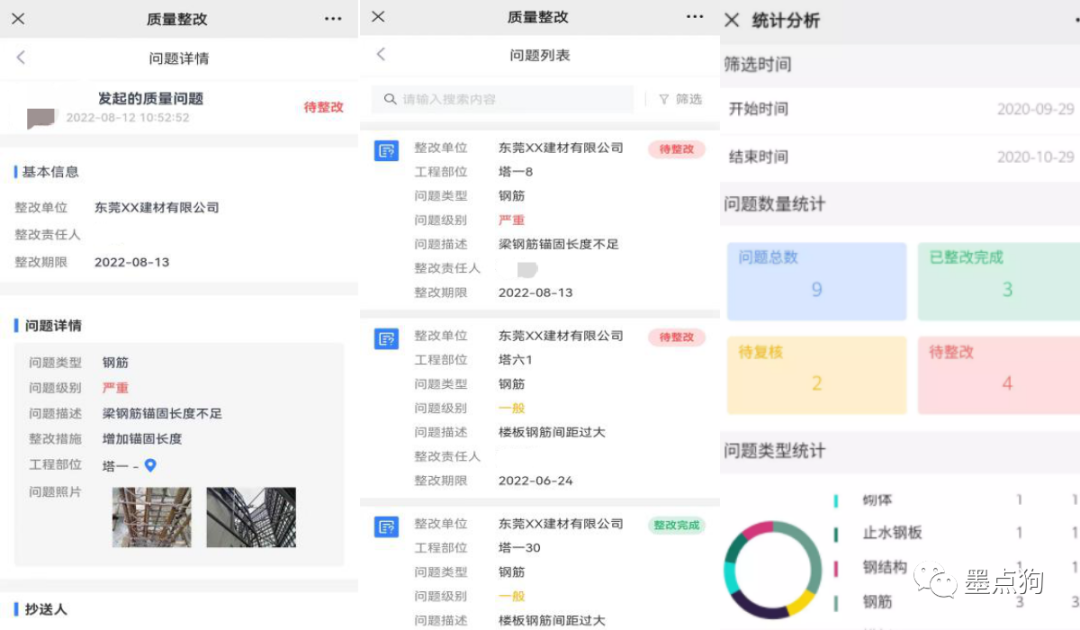Click the document icon for 塔六1 issue

(386, 339)
